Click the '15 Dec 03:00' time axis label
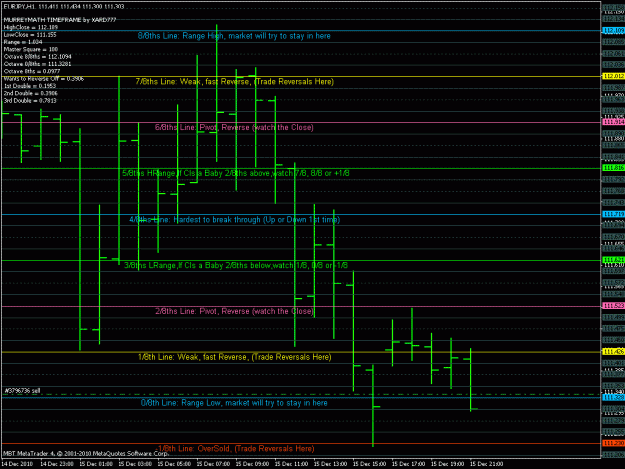Viewport: 625px width, 469px height. (x=135, y=464)
